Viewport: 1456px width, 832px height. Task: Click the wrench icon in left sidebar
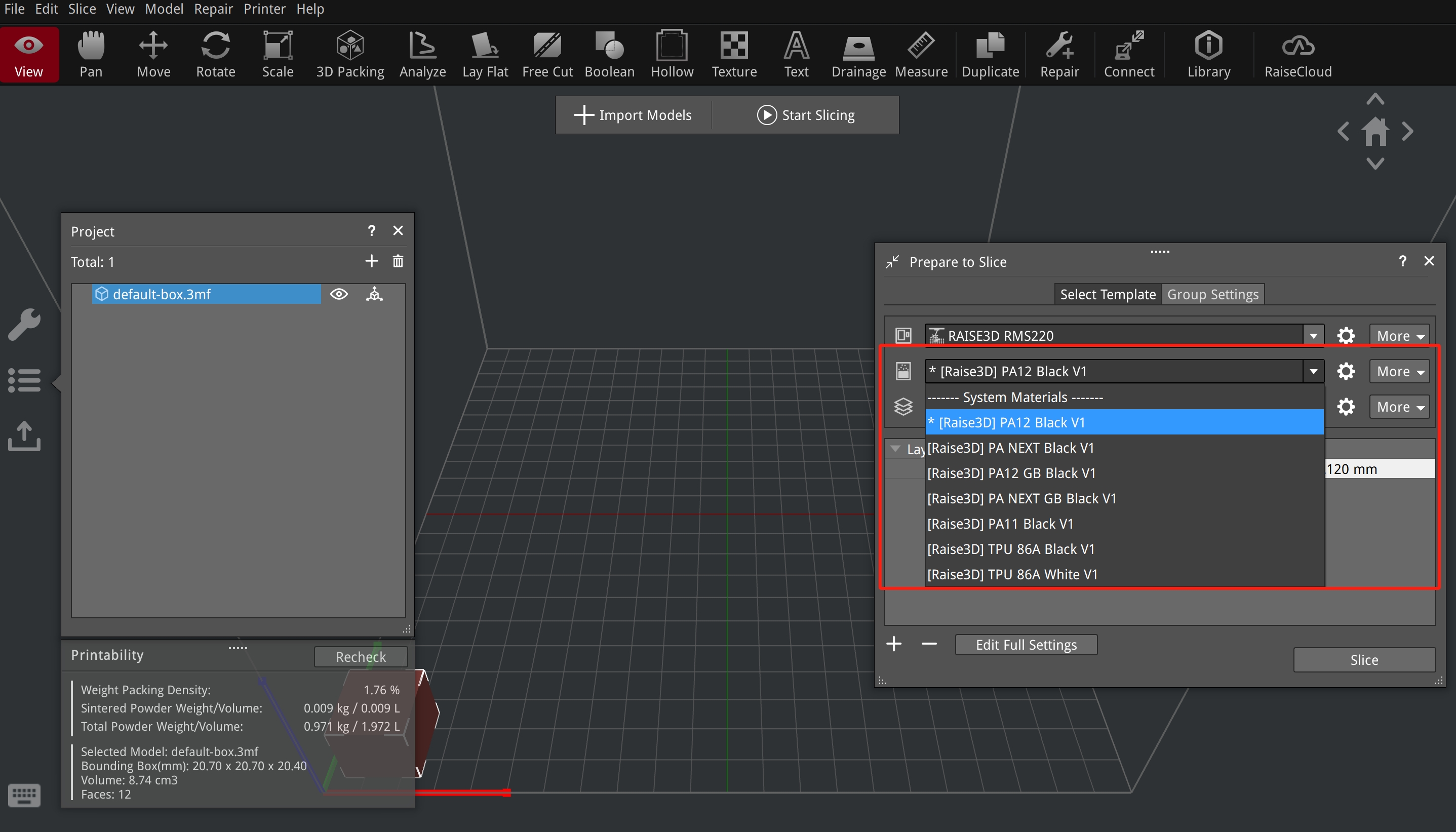(x=24, y=325)
